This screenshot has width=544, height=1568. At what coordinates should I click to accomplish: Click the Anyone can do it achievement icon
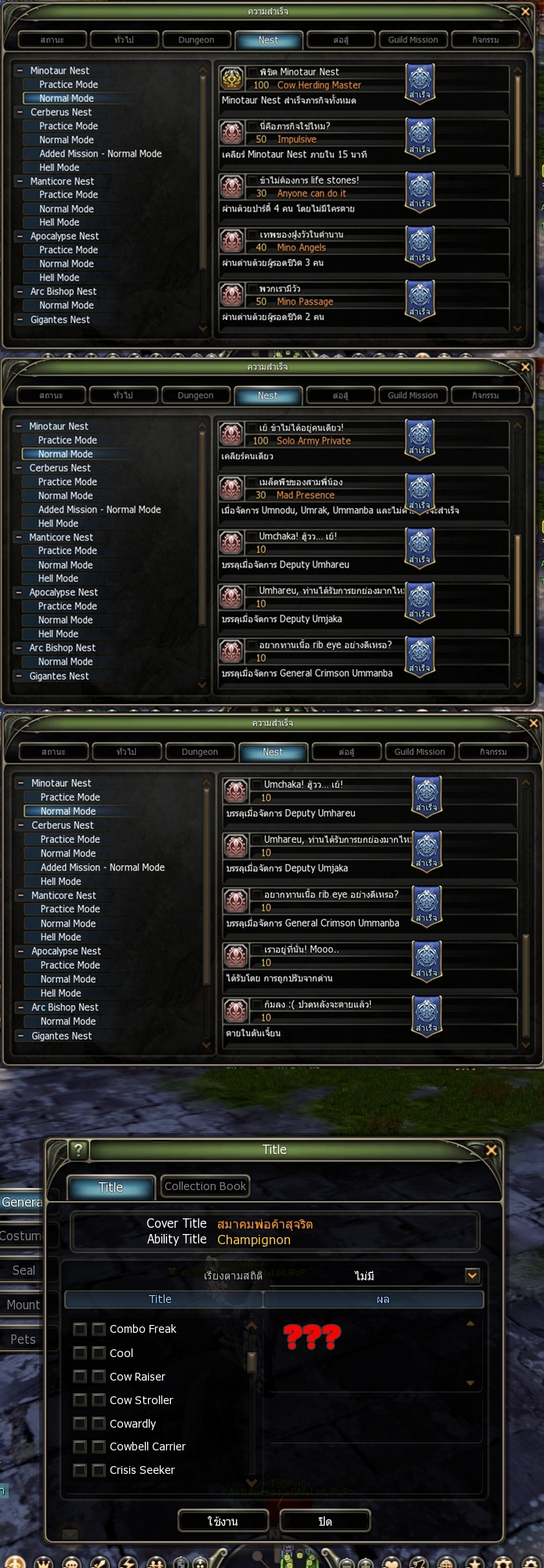click(x=231, y=187)
